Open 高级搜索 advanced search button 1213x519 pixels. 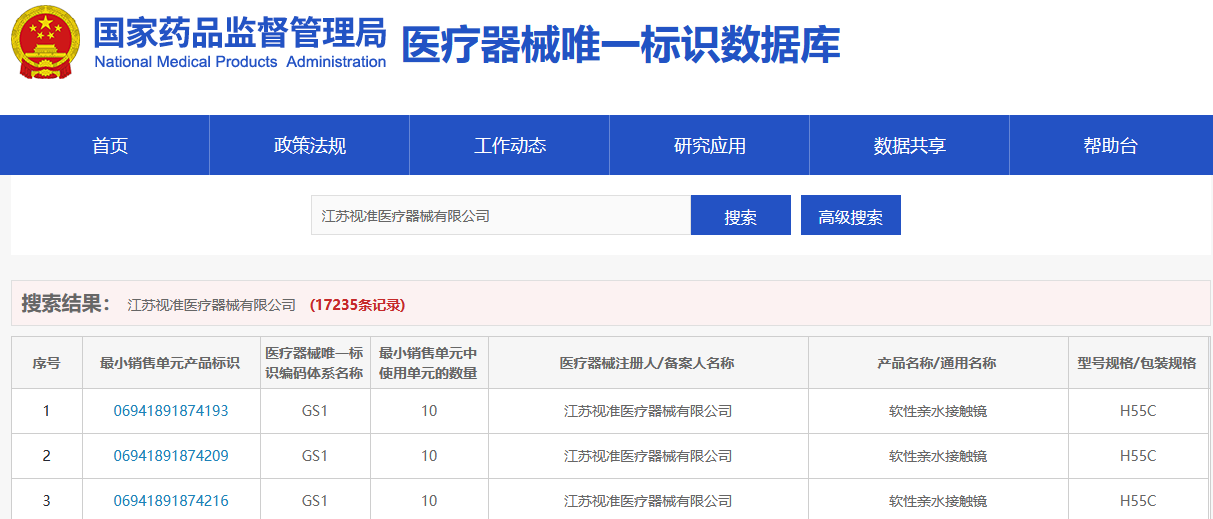pyautogui.click(x=851, y=216)
